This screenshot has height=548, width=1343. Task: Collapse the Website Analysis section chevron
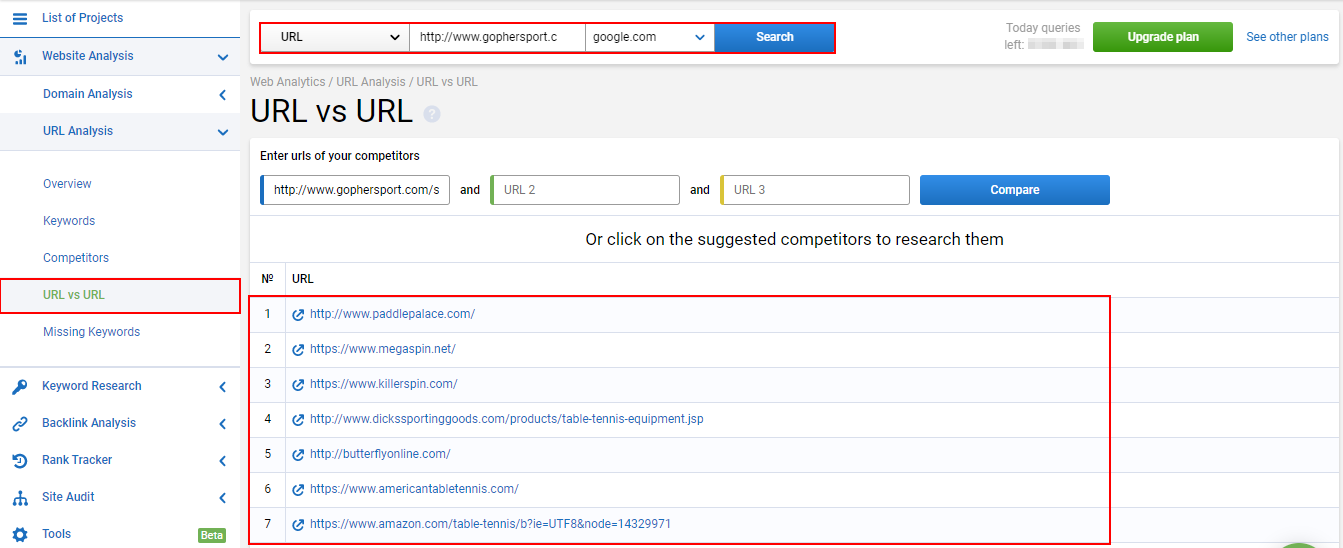223,57
